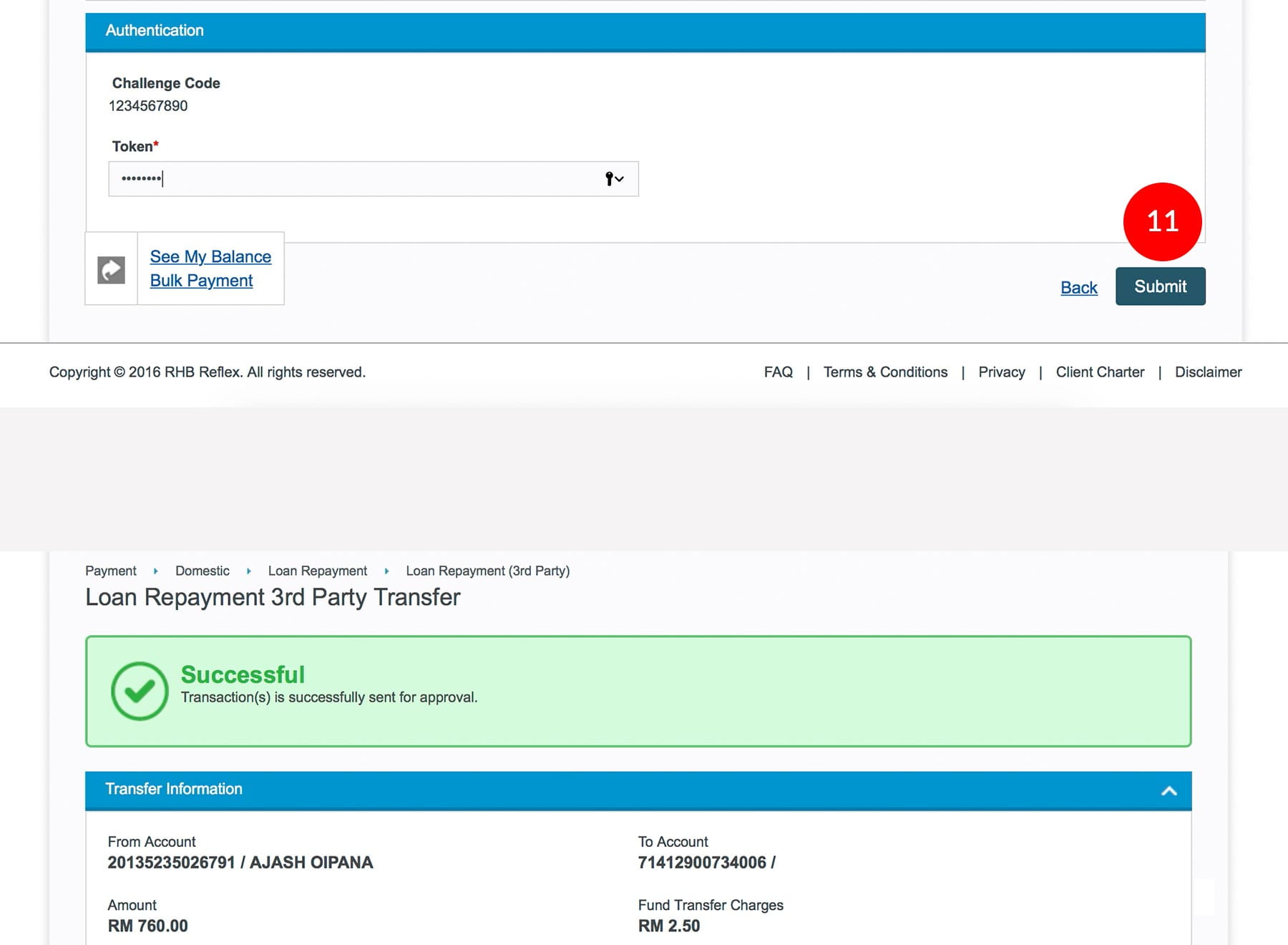Click inside the Token password field
The height and width of the screenshot is (945, 1288).
(358, 179)
